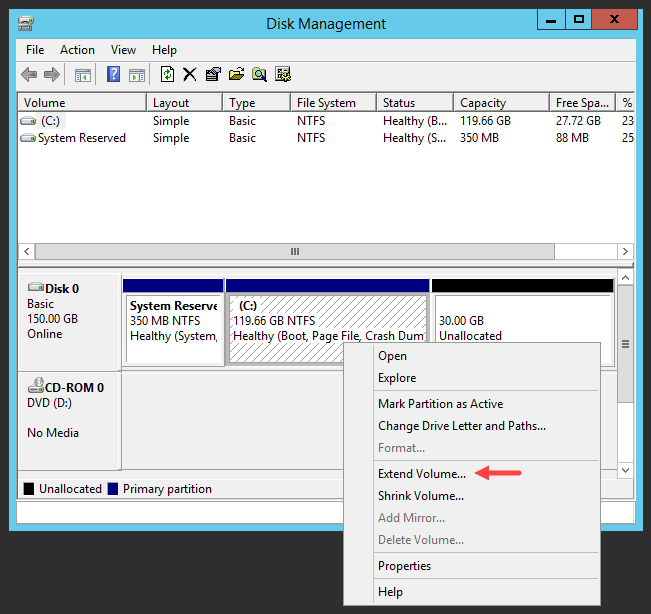Click the Disk 0 Basic label panel
The height and width of the screenshot is (614, 651).
[70, 322]
